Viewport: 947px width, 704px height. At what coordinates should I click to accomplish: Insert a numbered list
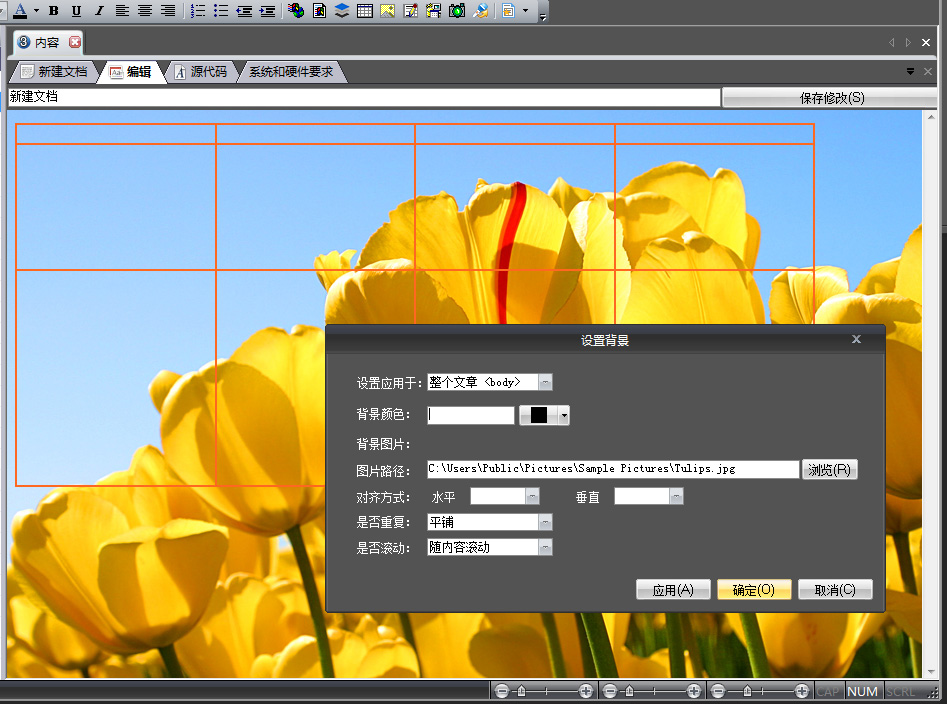click(198, 11)
